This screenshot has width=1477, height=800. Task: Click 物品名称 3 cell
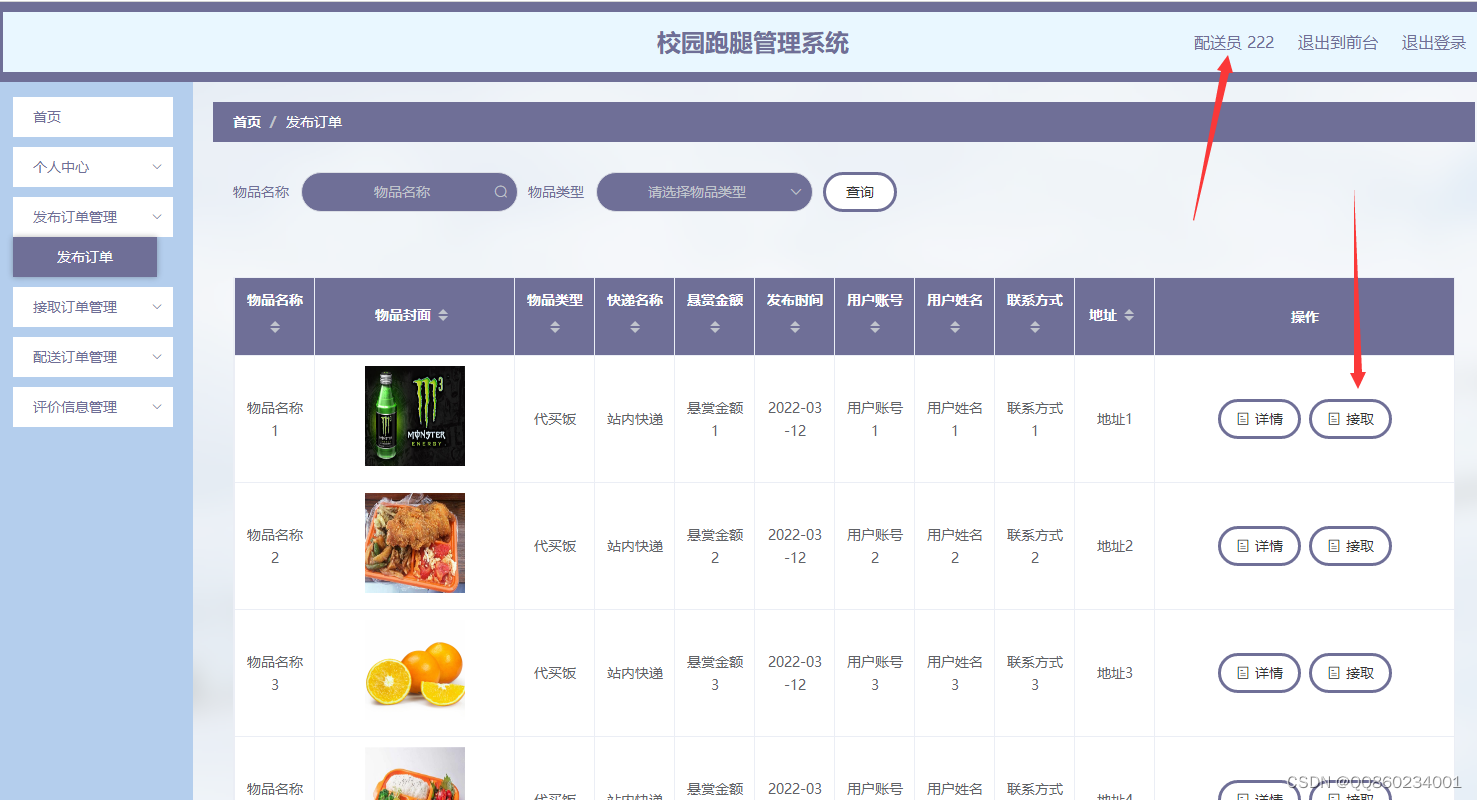click(x=275, y=673)
